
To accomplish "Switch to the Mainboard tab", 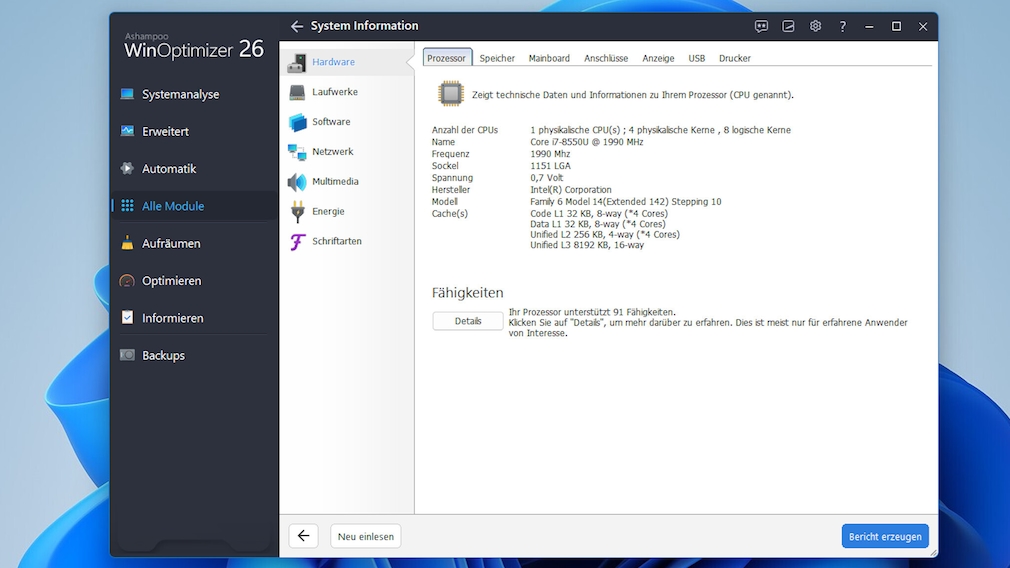I will [549, 58].
